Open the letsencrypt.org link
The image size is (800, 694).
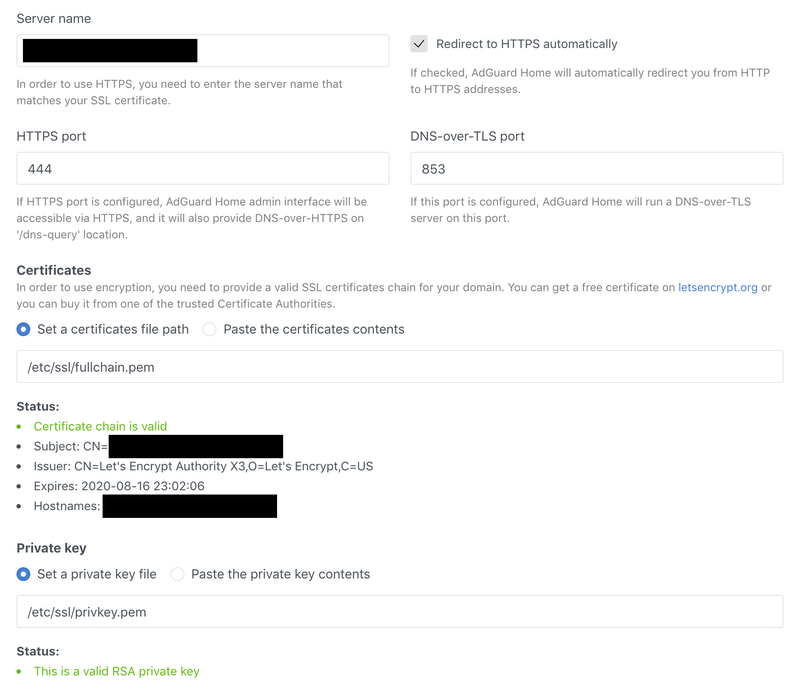click(x=717, y=287)
